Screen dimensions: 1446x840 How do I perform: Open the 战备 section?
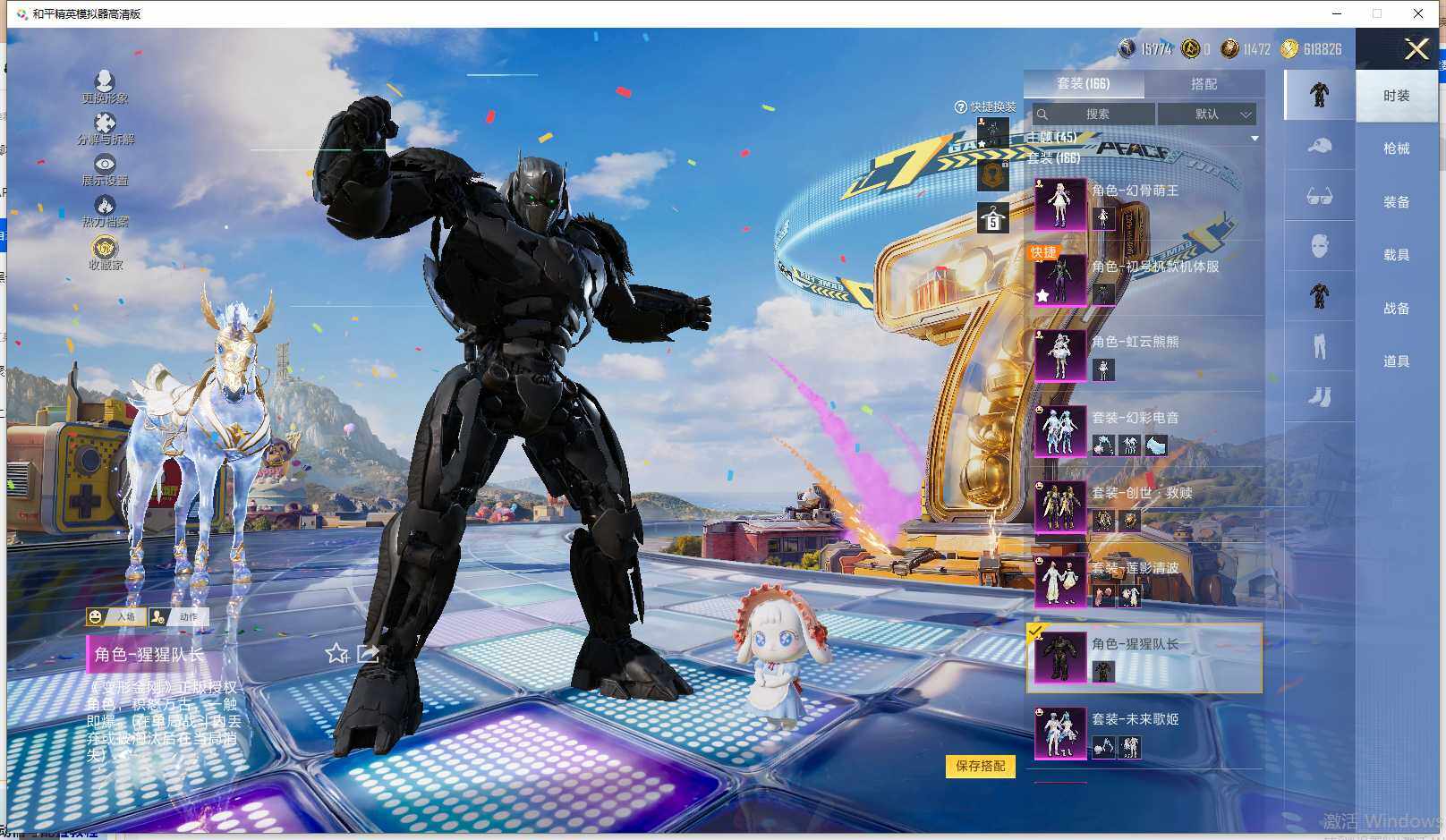pos(1396,309)
